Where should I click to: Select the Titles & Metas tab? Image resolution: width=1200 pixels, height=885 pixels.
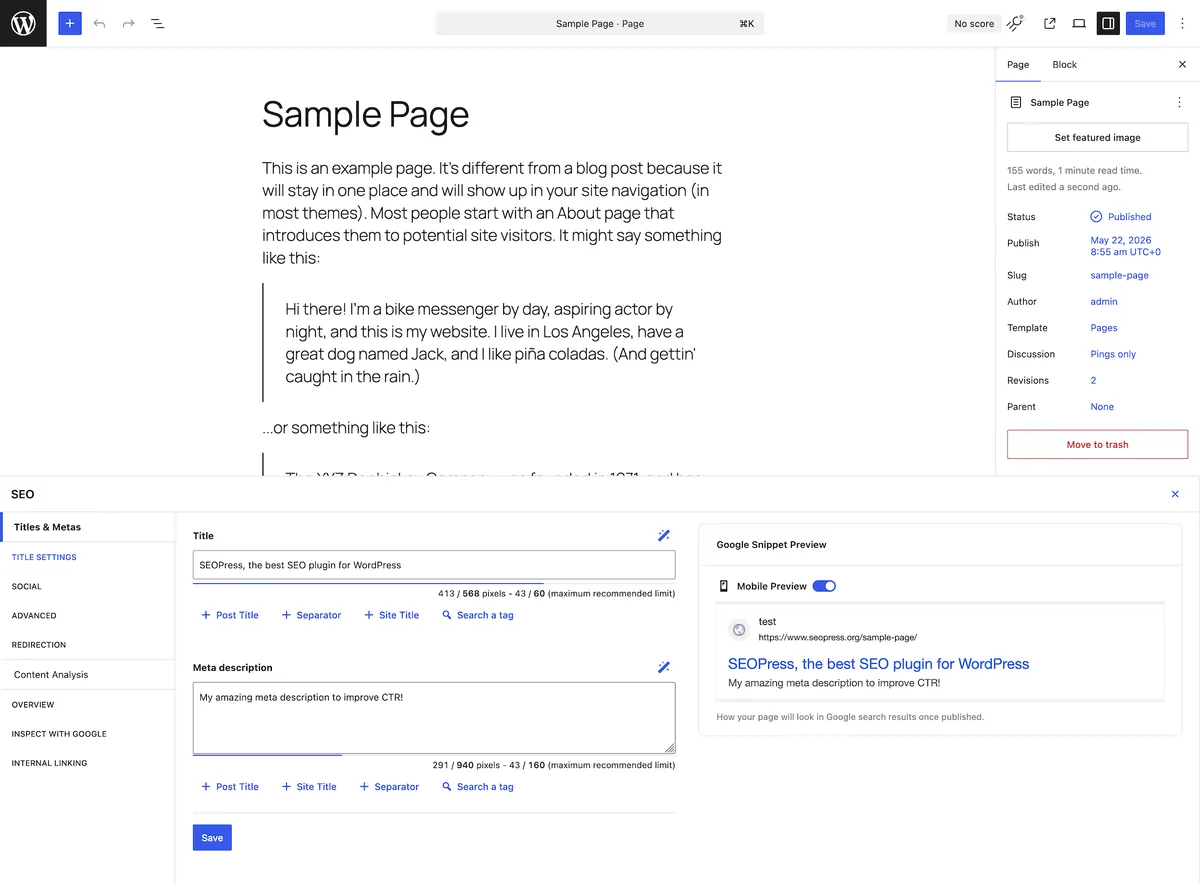[x=88, y=527]
